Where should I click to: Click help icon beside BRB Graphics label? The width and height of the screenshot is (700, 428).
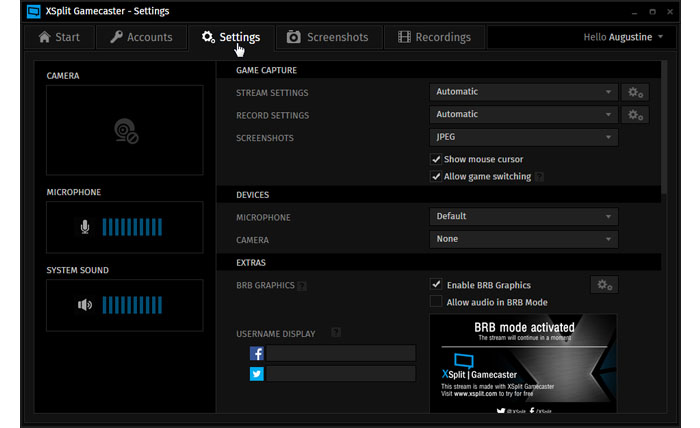pyautogui.click(x=302, y=286)
